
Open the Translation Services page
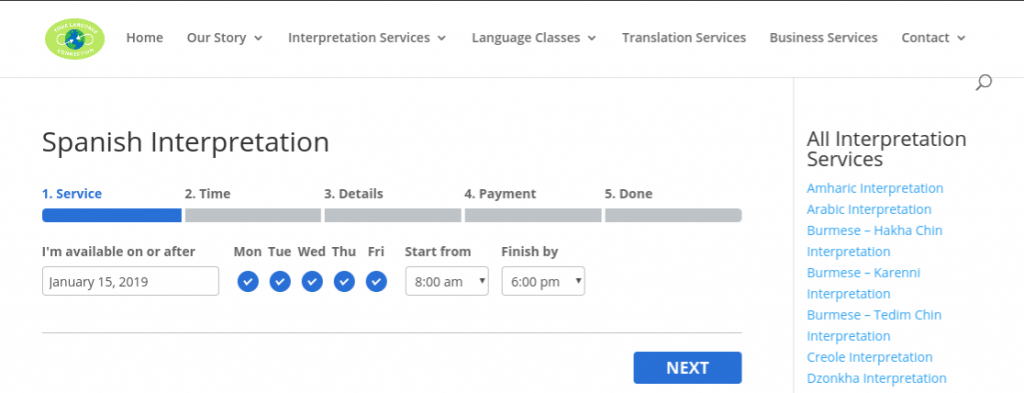(684, 38)
